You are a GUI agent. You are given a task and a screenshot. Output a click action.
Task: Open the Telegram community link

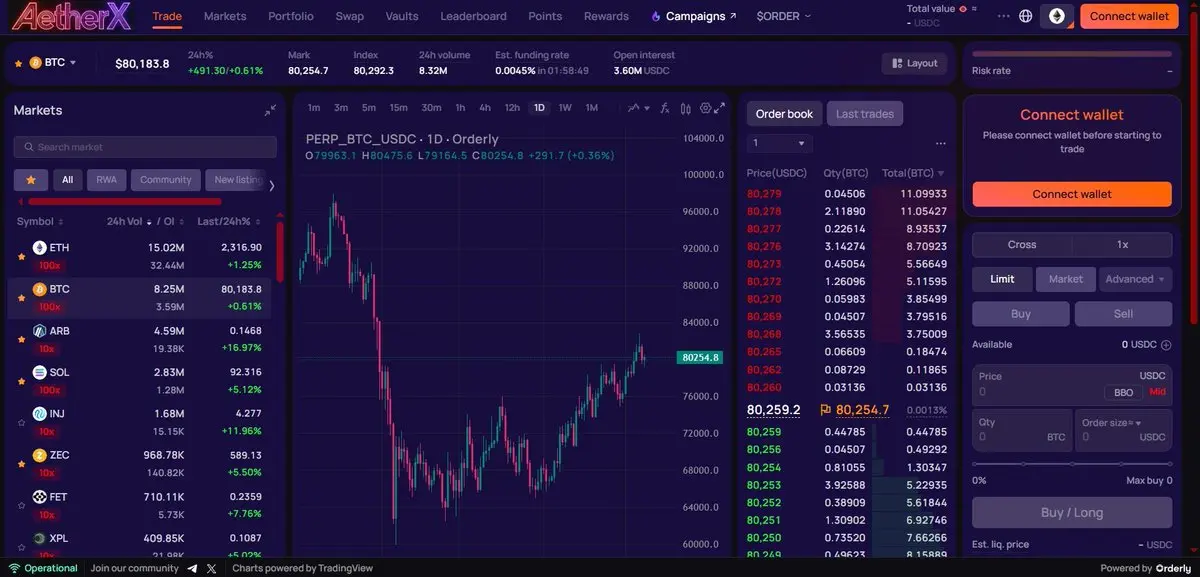tap(191, 568)
